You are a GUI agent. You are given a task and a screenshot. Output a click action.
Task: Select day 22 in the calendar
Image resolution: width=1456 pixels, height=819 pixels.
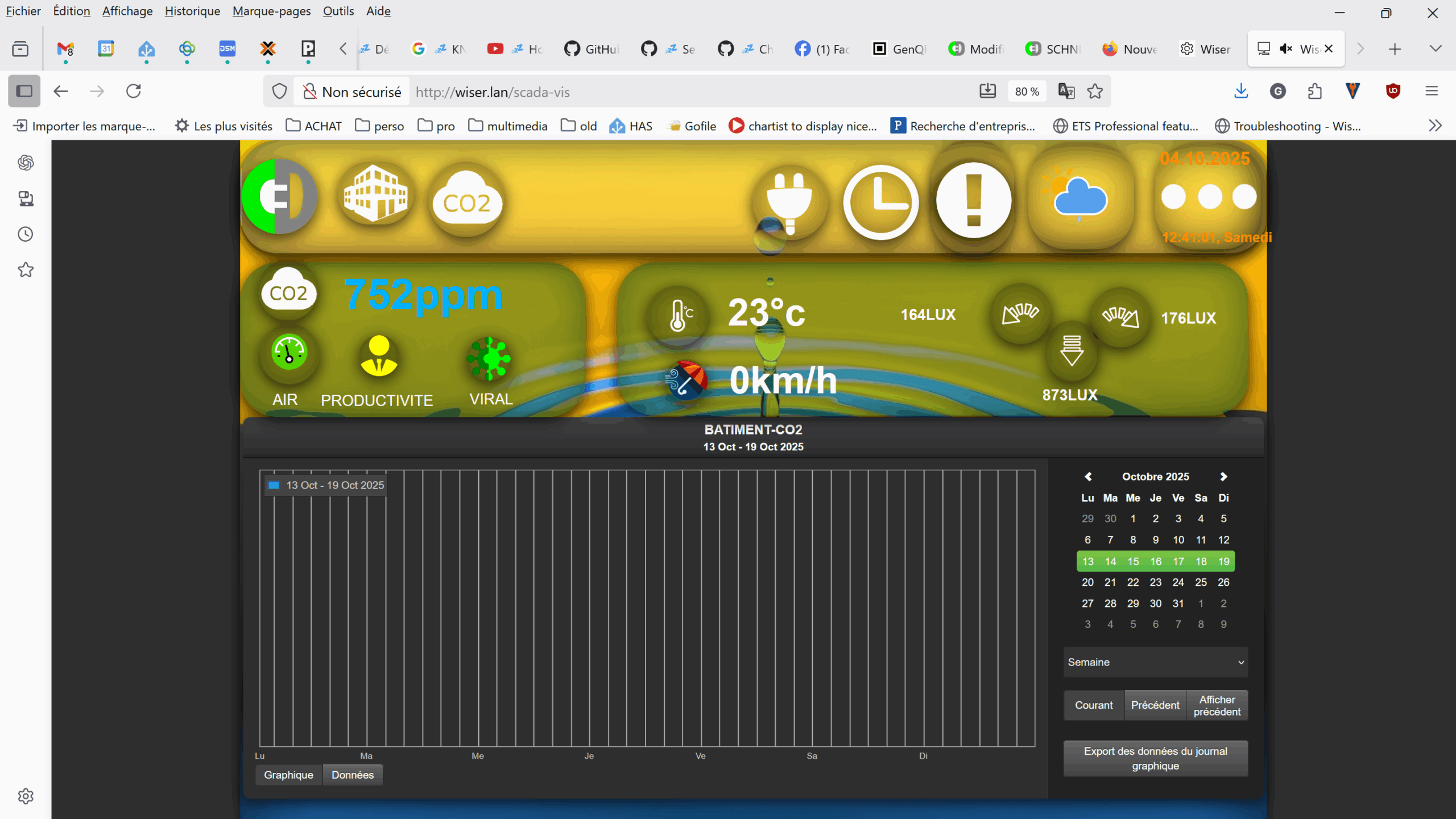point(1132,582)
